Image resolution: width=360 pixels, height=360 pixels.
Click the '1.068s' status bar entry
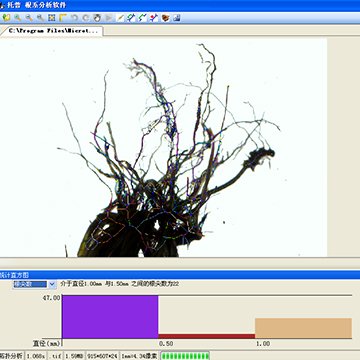(x=36, y=356)
